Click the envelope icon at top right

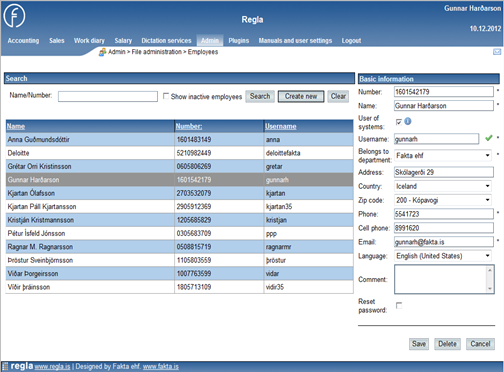click(x=497, y=52)
